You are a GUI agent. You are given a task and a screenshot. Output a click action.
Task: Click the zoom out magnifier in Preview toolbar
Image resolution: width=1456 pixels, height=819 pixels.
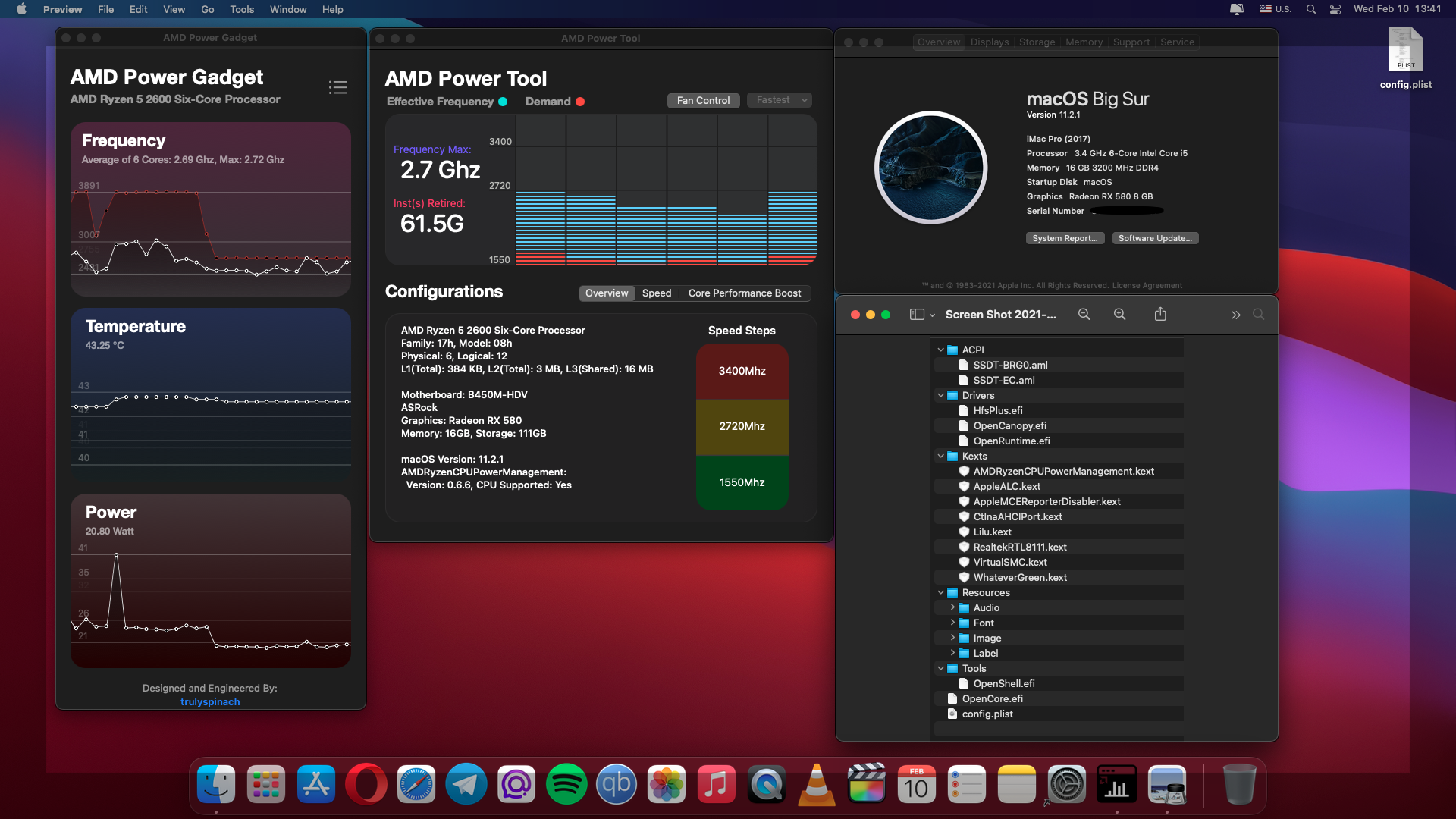pos(1084,314)
